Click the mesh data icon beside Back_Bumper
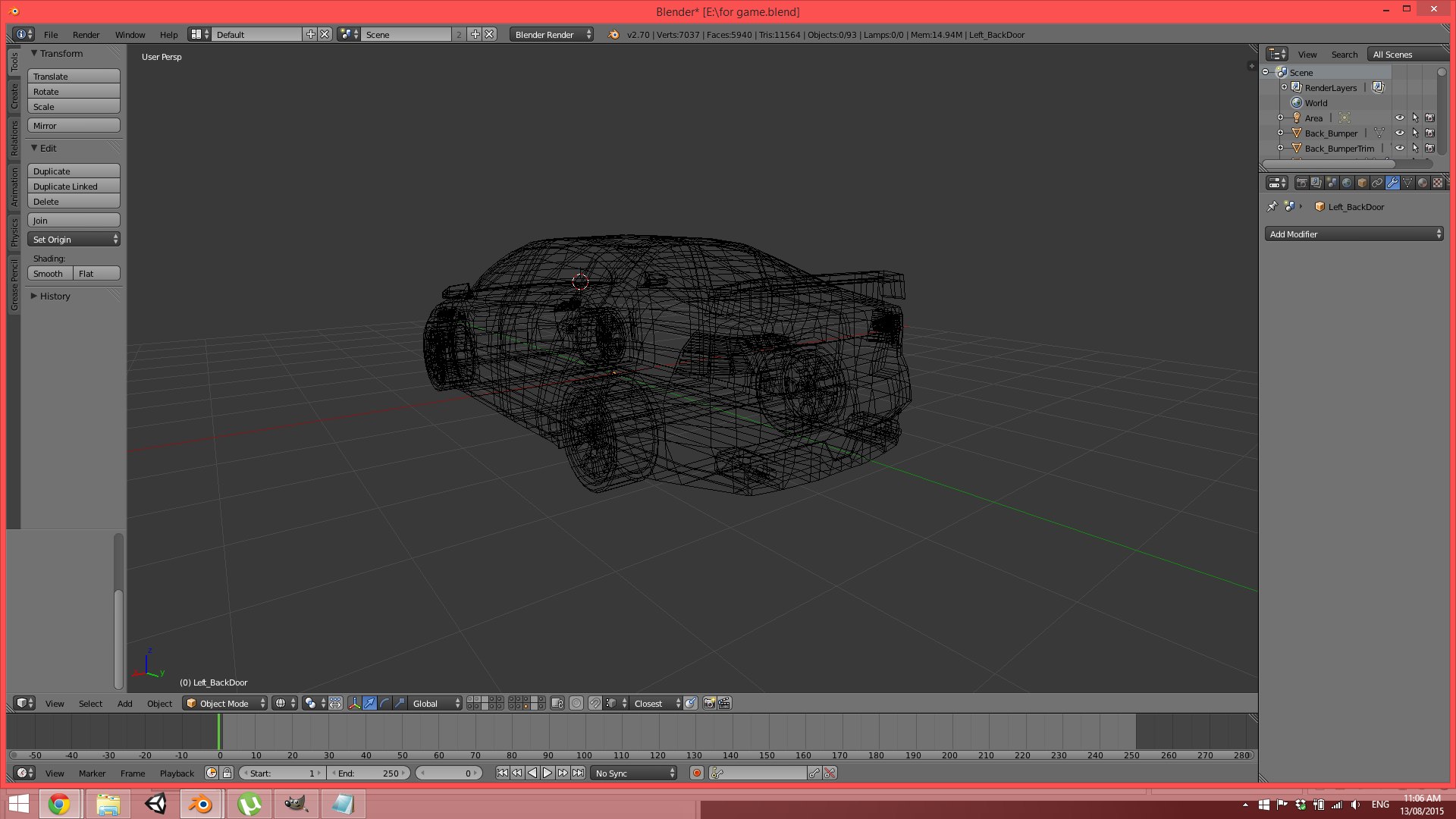The width and height of the screenshot is (1456, 819). (x=1379, y=133)
